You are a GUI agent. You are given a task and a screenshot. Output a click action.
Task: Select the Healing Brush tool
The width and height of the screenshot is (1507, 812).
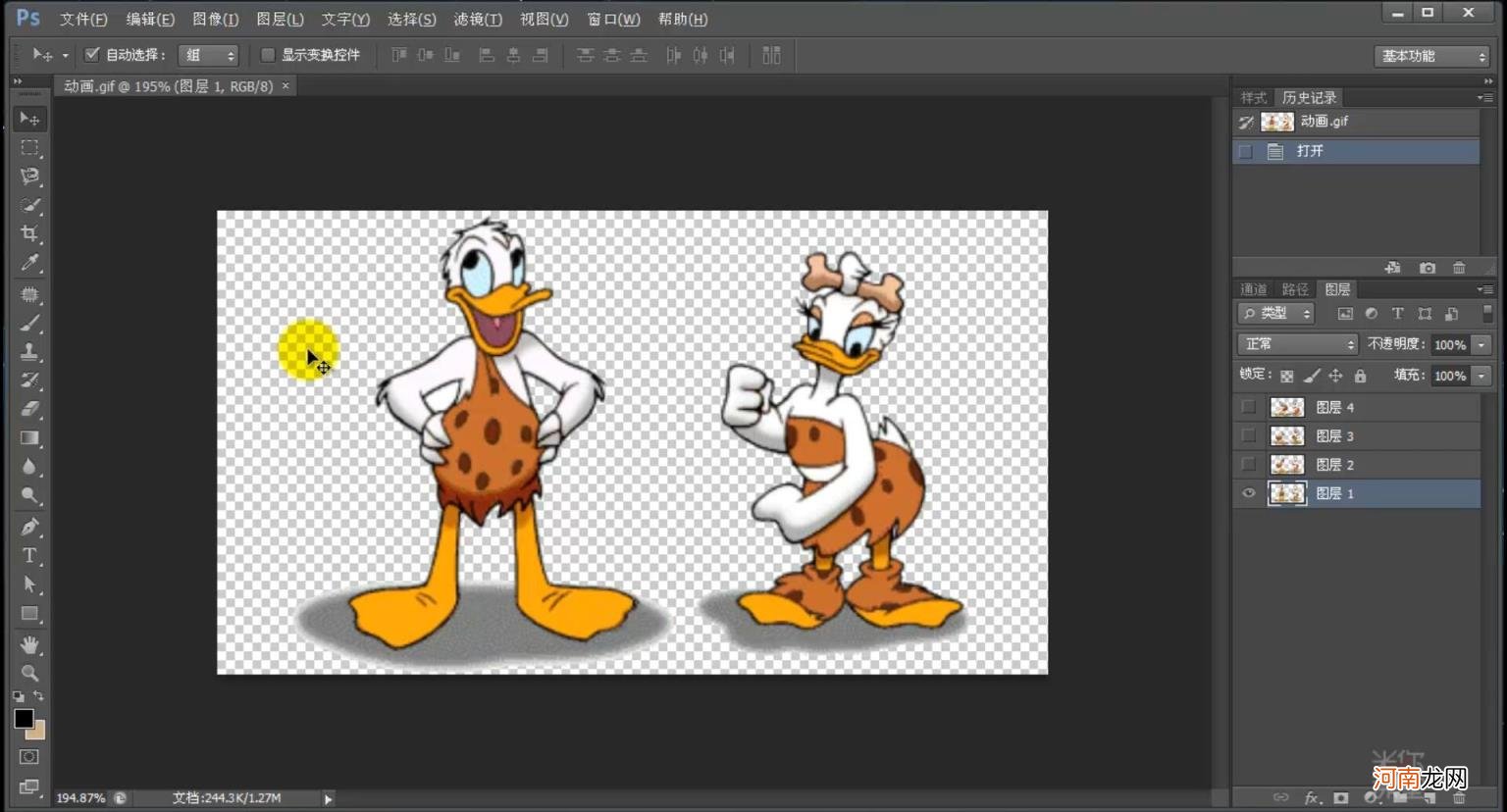pos(29,294)
